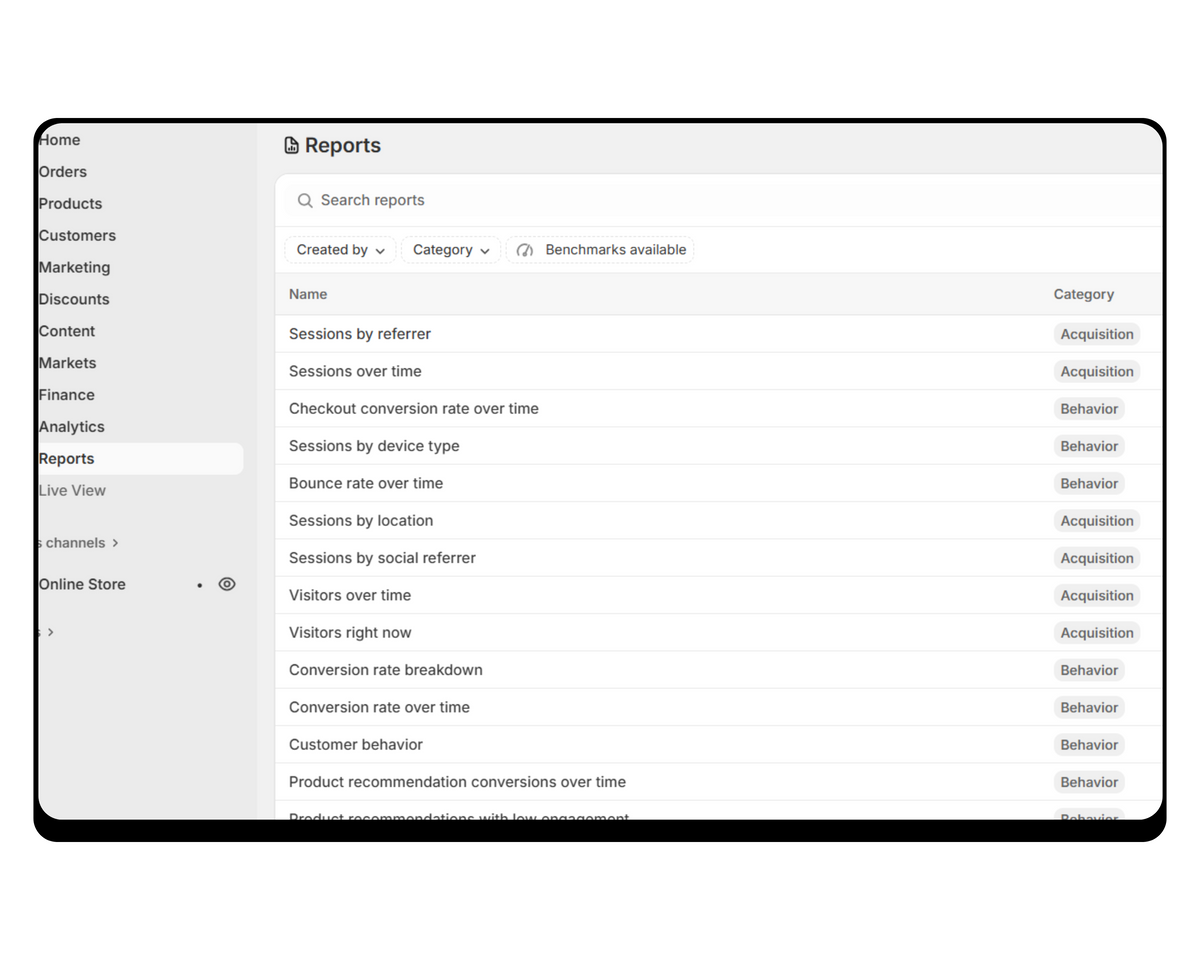Click the magnifying glass search icon

pyautogui.click(x=305, y=201)
